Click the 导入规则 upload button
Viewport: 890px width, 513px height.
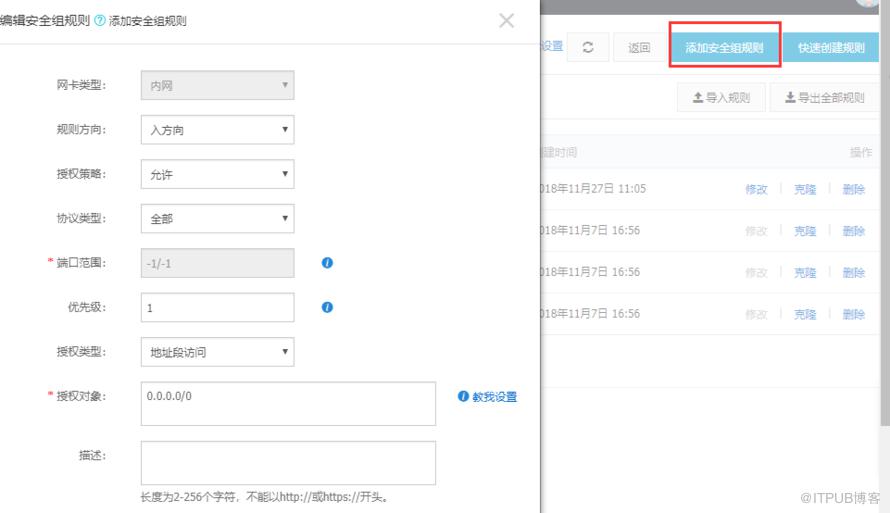(x=721, y=98)
